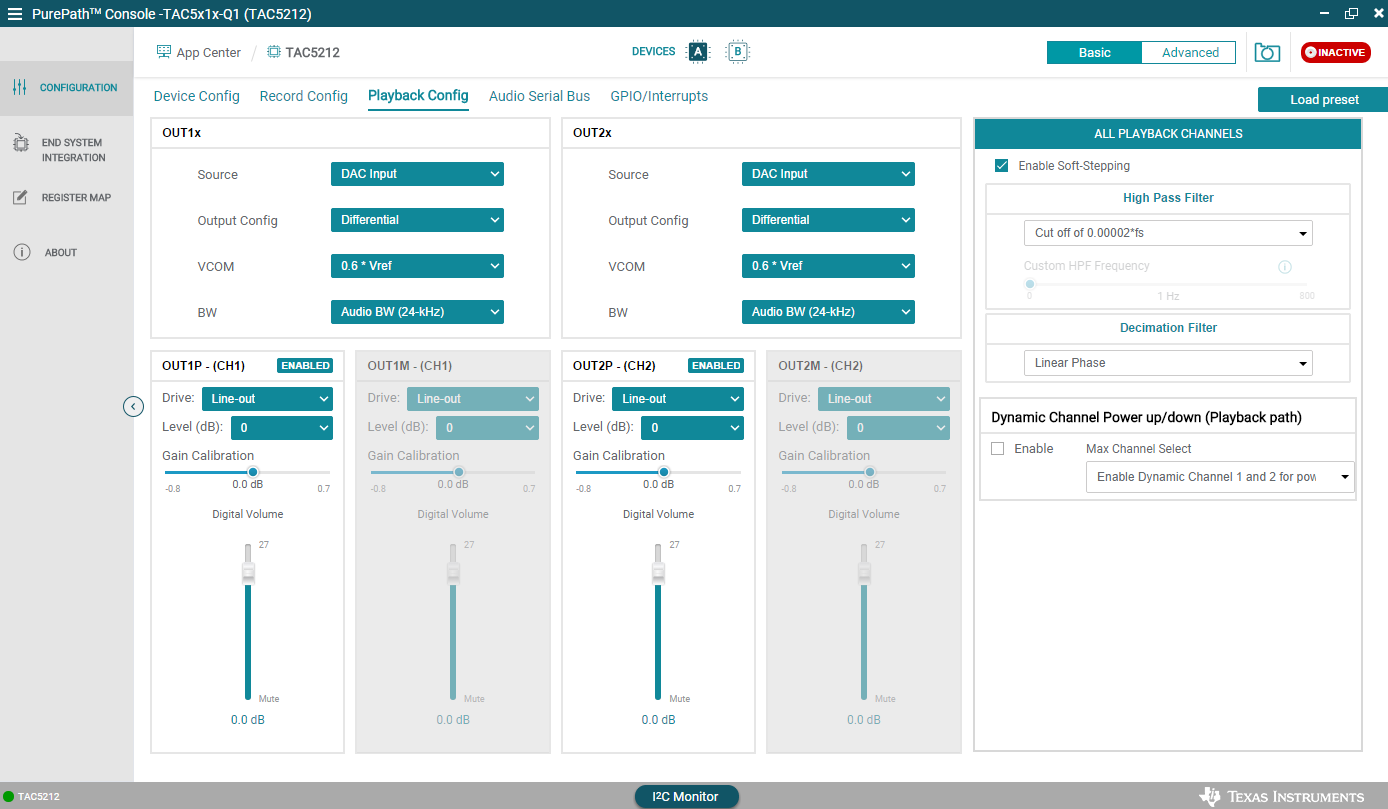This screenshot has height=809, width=1388.
Task: Open OUT1x Source dropdown
Action: click(417, 174)
